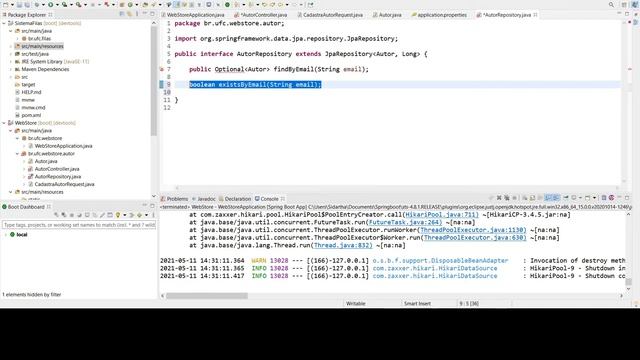Toggle highlighted Mark Occurrences button in main toolbar
This screenshot has width=640, height=360.
(177, 4)
